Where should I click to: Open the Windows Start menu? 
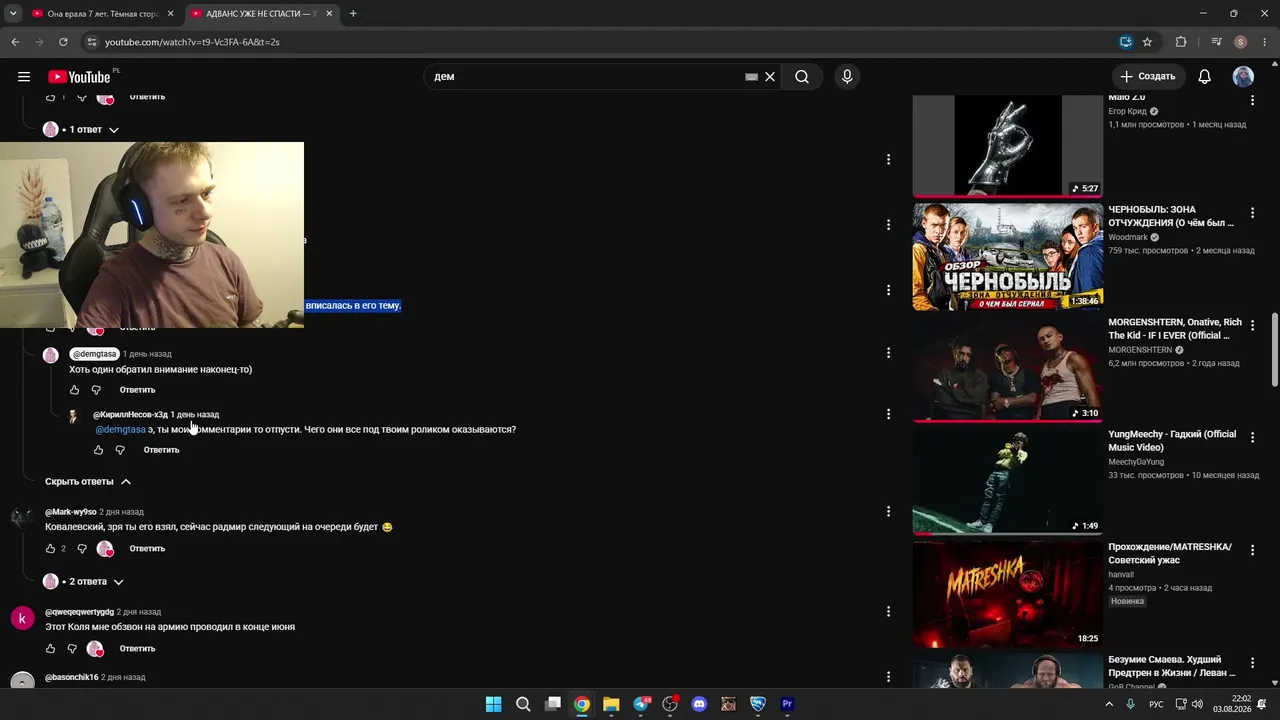494,704
